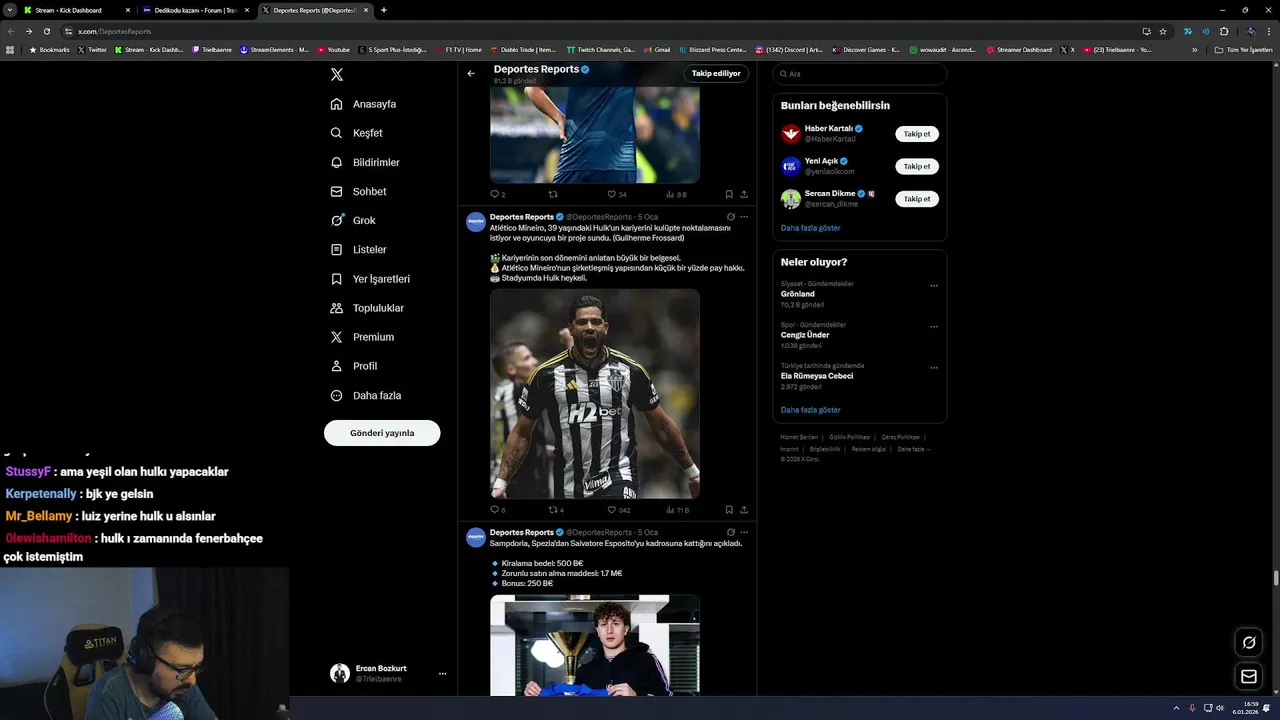Share the Hulk post

click(744, 510)
